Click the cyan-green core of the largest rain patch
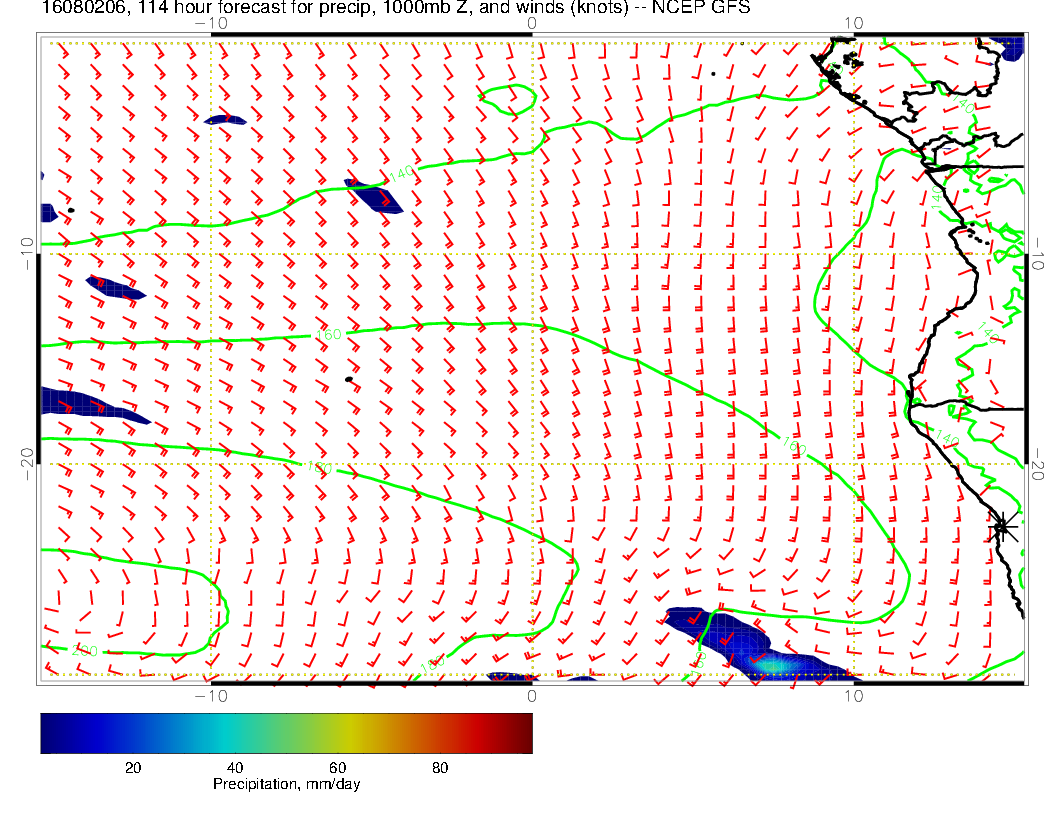Image resolution: width=1056 pixels, height=816 pixels. click(778, 663)
